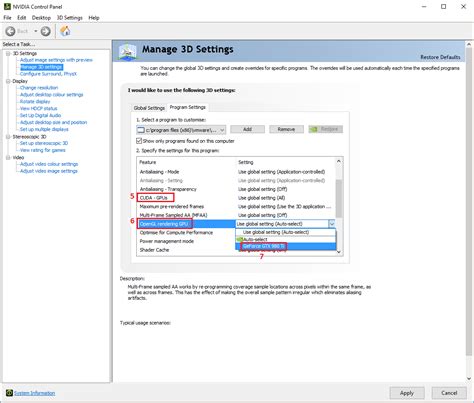Screen dimensions: 474x403
Task: Choose Auto-select option in dropdown list
Action: click(x=286, y=239)
